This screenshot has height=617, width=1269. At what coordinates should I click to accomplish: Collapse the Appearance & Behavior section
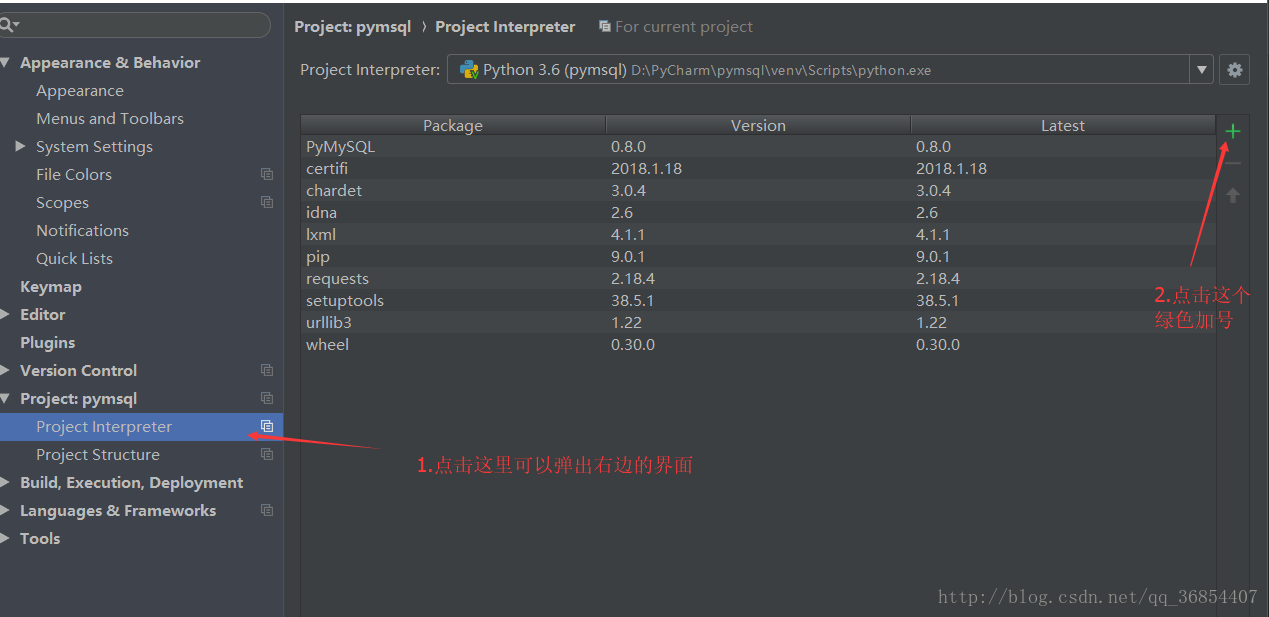7,62
